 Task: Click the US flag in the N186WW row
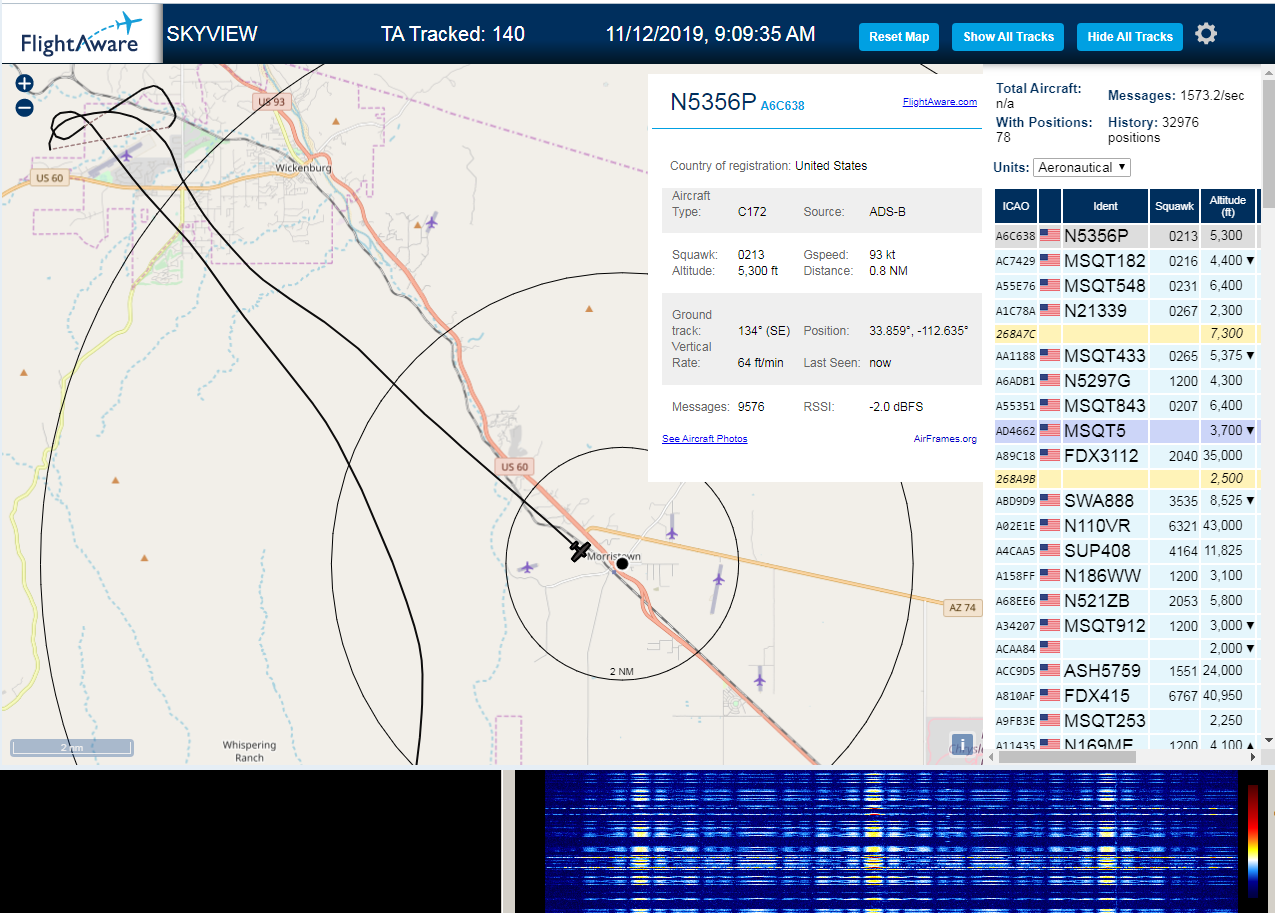tap(1049, 575)
